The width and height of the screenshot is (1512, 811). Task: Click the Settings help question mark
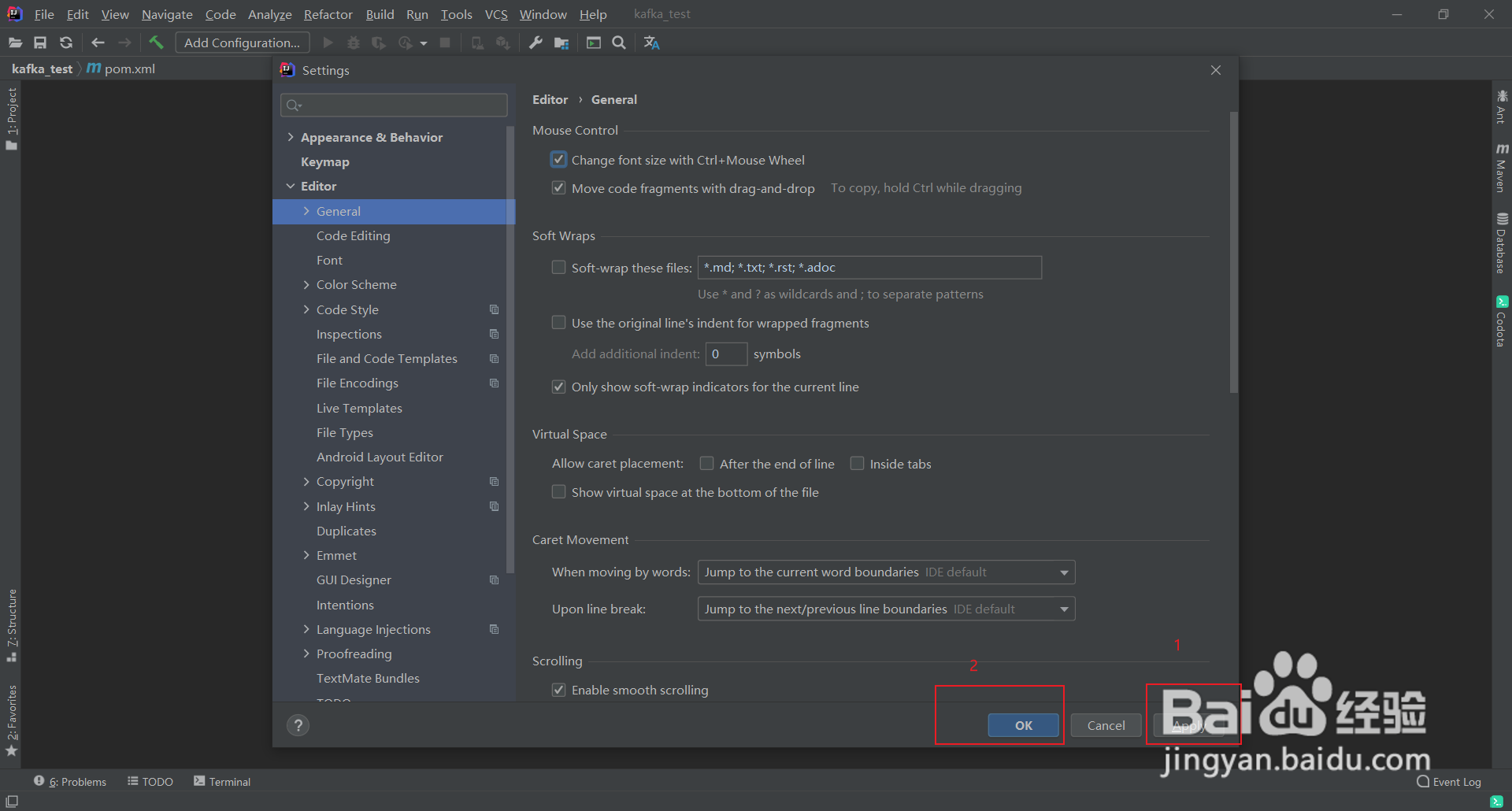298,725
